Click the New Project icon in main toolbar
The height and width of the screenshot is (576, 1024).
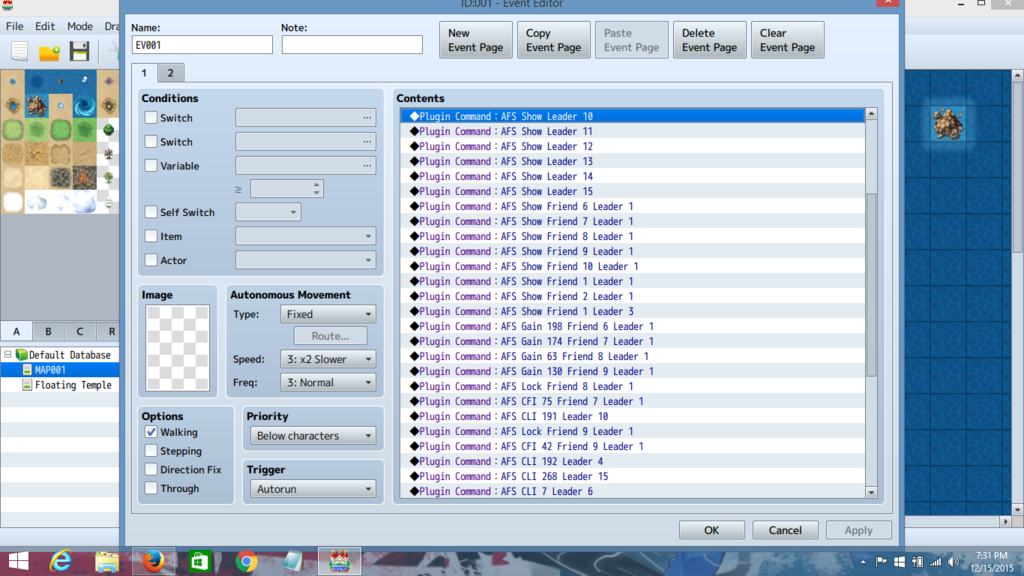point(20,51)
